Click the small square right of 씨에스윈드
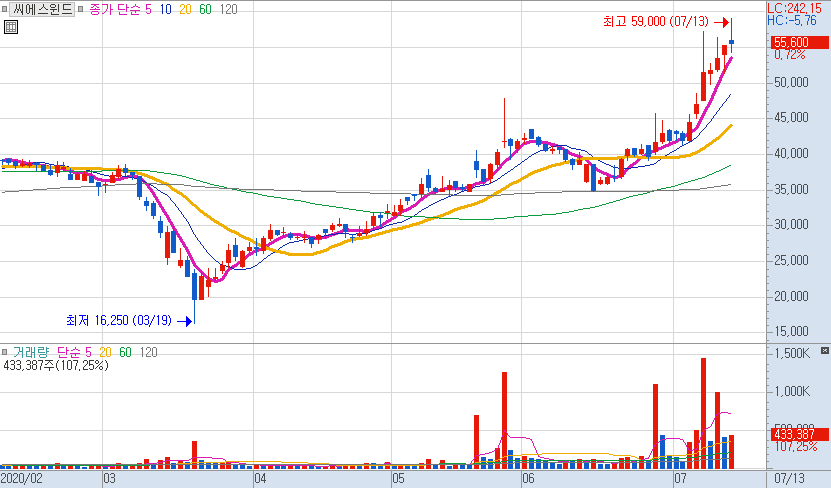Image resolution: width=831 pixels, height=488 pixels. [80, 9]
